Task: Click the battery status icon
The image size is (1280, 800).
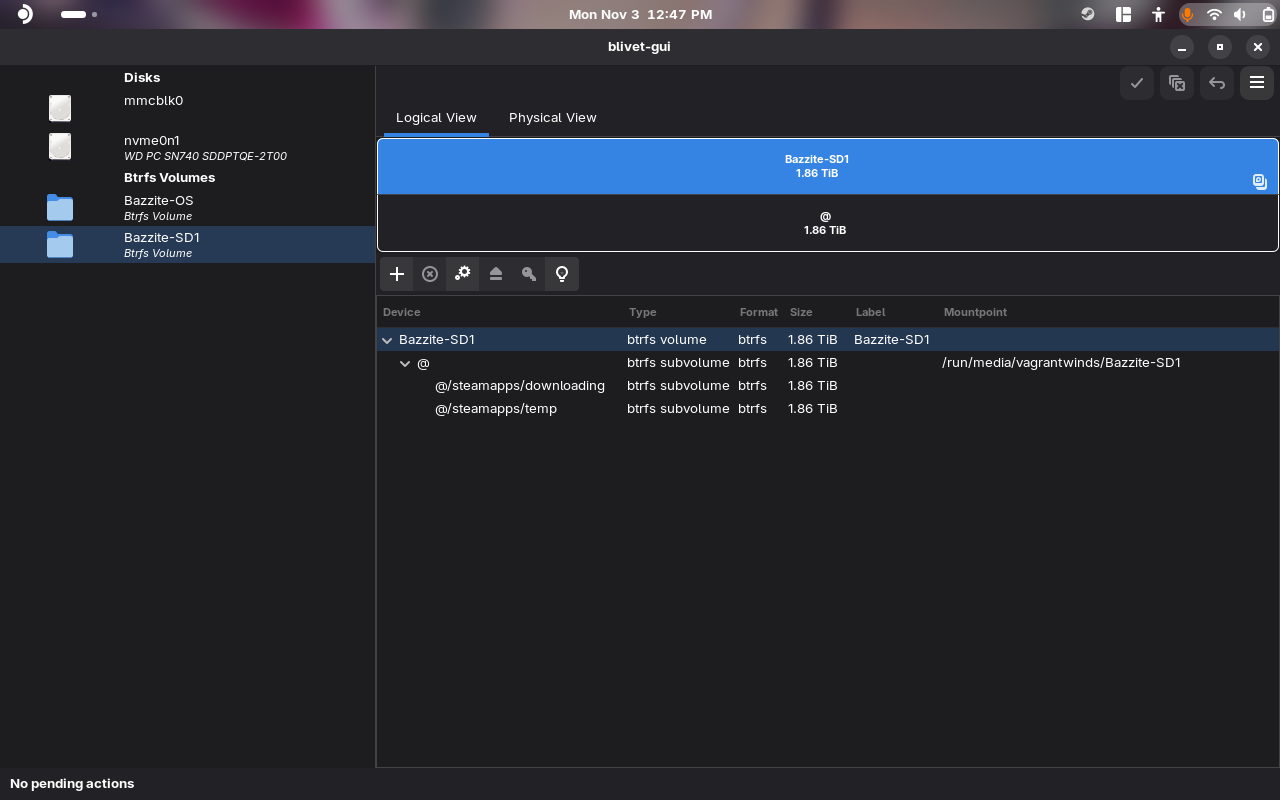Action: tap(1268, 14)
